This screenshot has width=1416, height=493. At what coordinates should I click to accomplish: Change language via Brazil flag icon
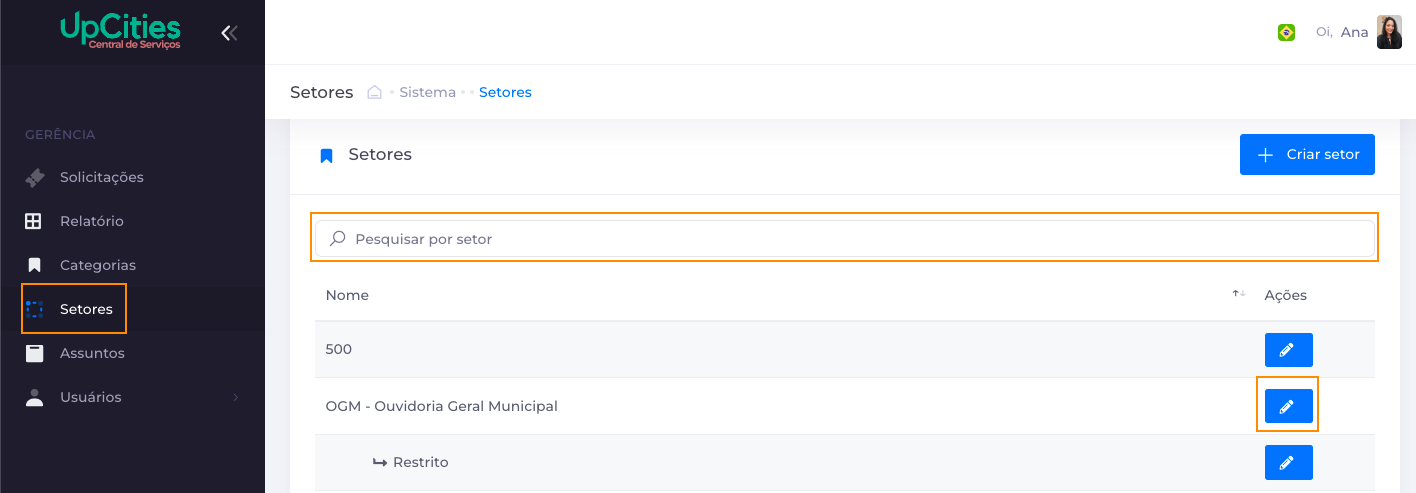coord(1286,32)
